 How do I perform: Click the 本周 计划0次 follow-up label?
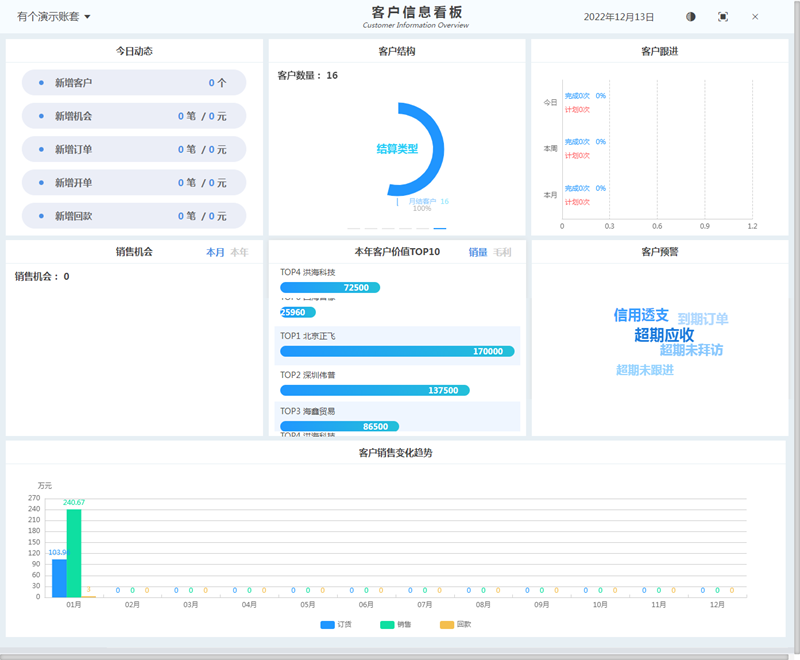tap(577, 156)
